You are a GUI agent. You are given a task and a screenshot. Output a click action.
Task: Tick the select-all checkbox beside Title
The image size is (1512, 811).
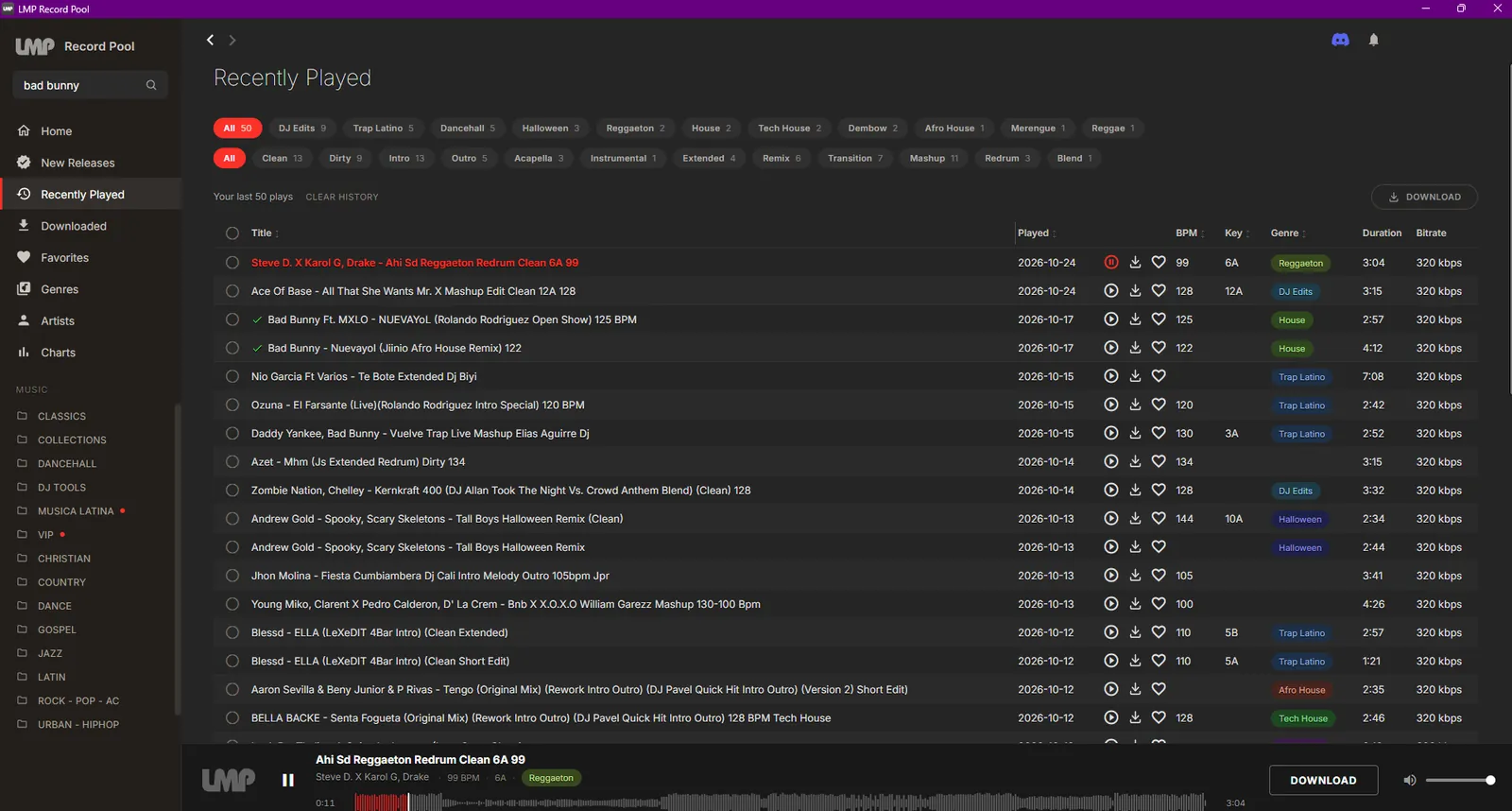click(x=232, y=233)
